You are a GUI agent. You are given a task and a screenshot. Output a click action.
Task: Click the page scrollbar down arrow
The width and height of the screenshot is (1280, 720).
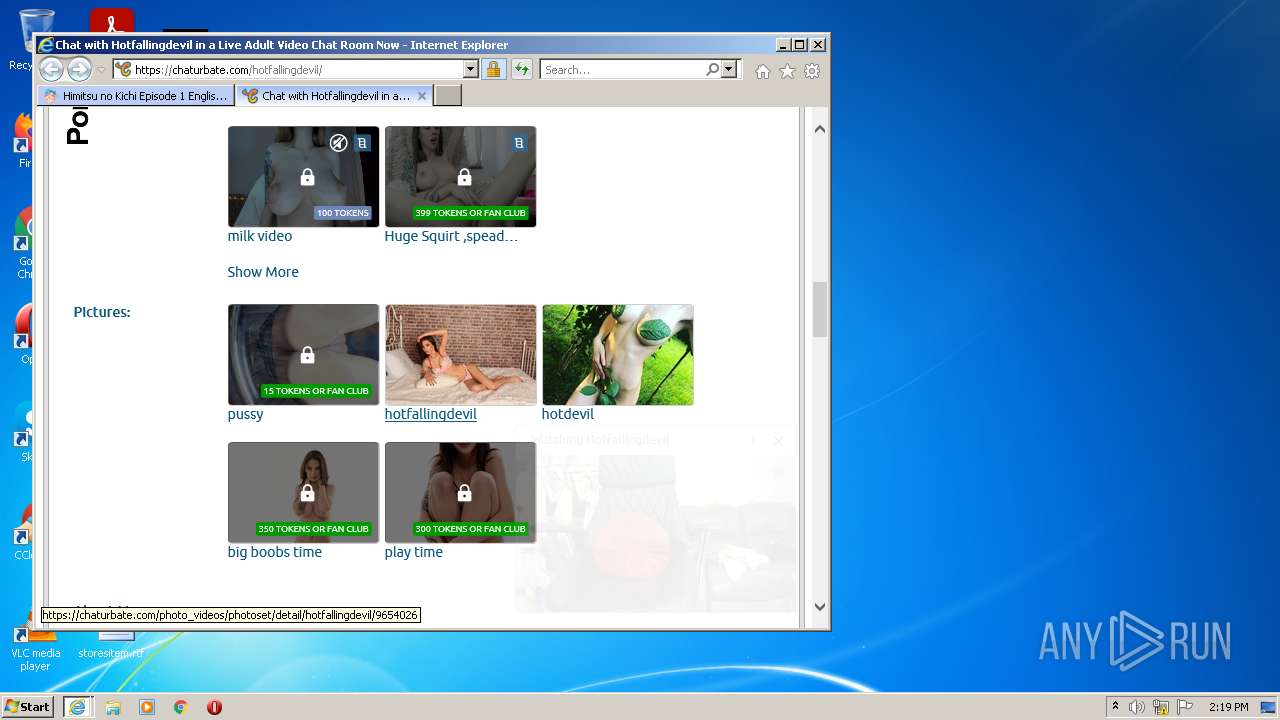tap(820, 606)
